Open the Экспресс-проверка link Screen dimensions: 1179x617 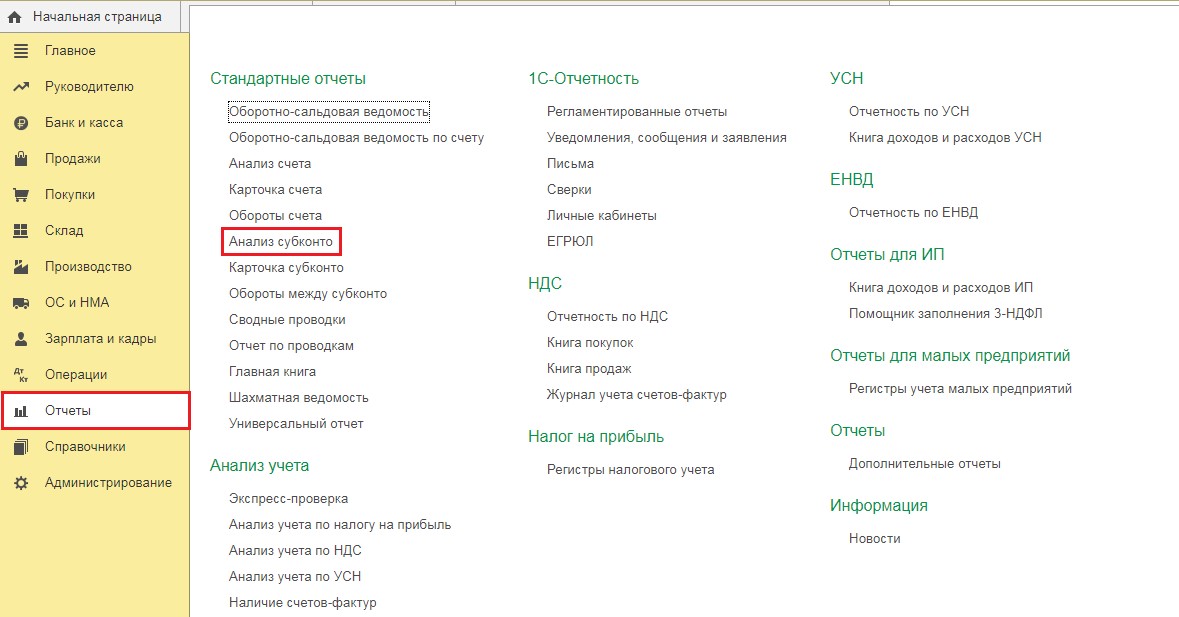click(x=289, y=499)
